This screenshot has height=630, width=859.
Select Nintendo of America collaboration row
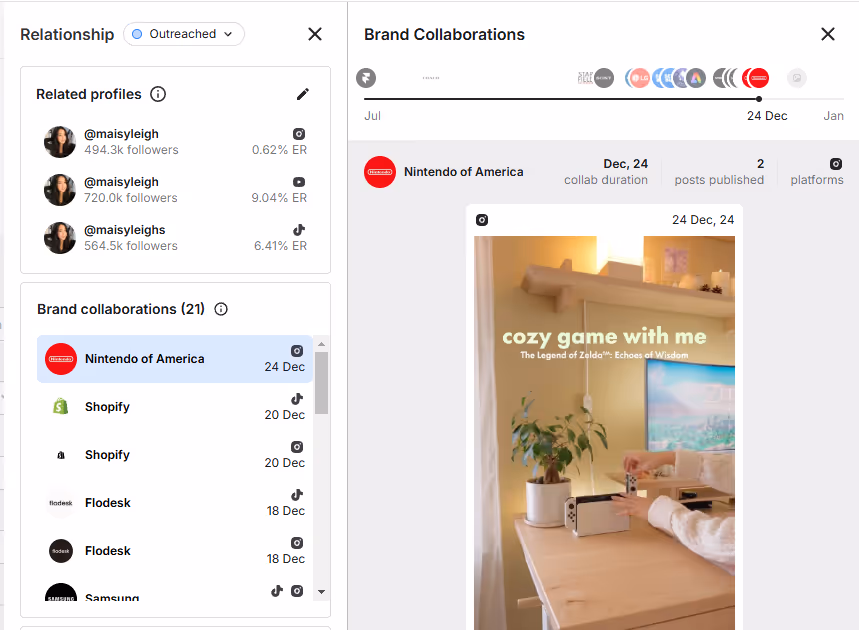pyautogui.click(x=175, y=359)
